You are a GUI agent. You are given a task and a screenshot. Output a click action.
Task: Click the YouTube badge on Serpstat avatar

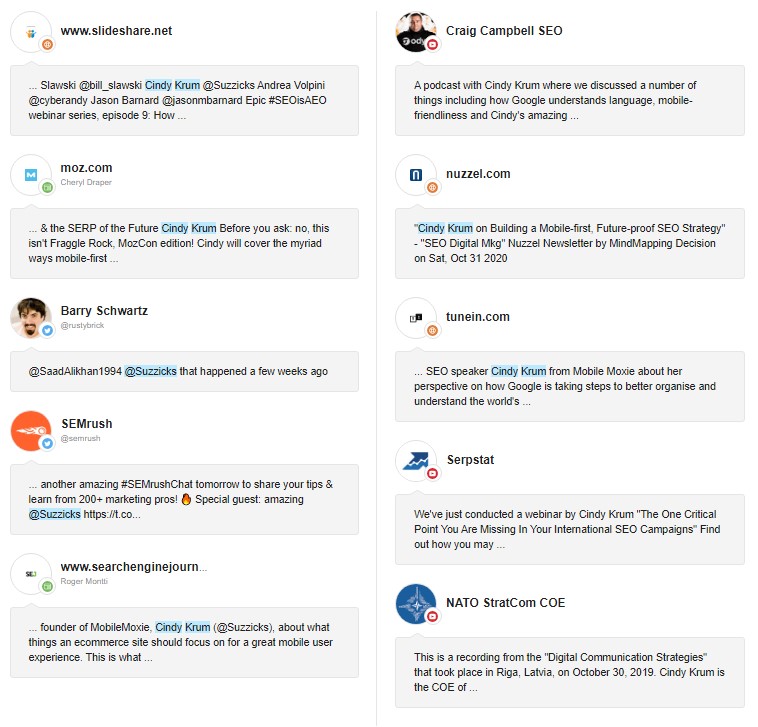tap(433, 474)
